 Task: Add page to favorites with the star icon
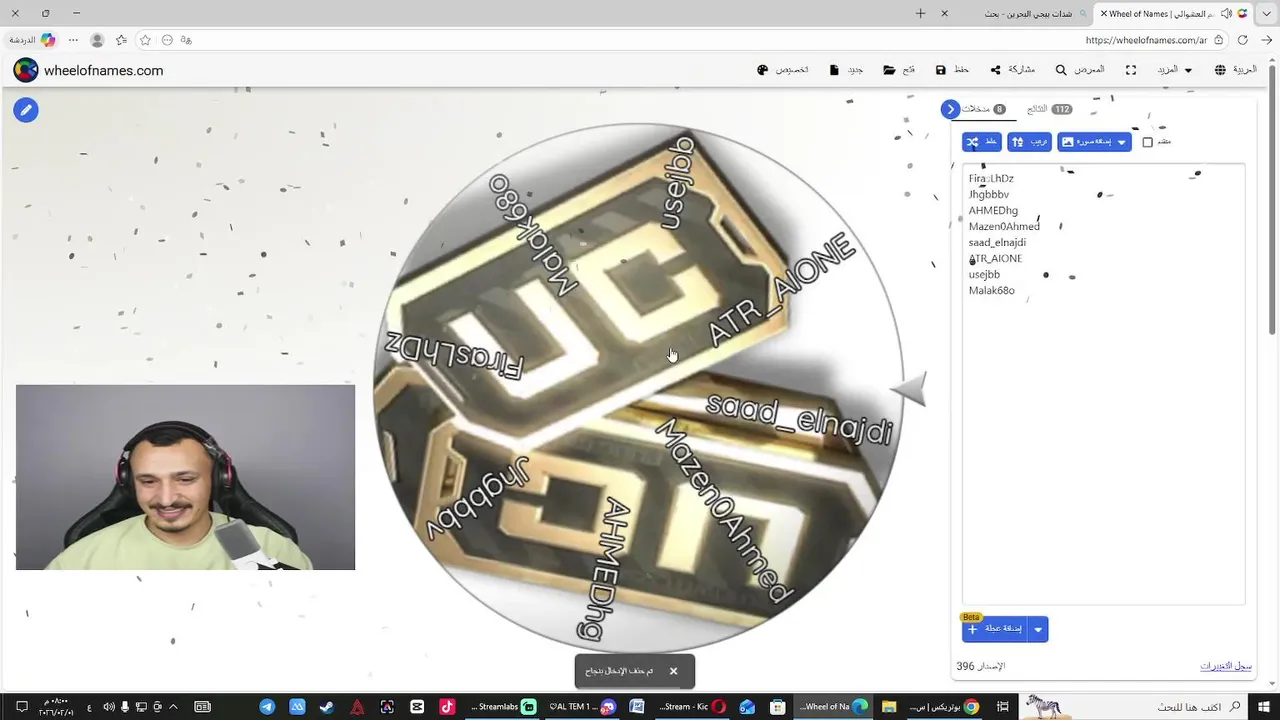point(145,40)
